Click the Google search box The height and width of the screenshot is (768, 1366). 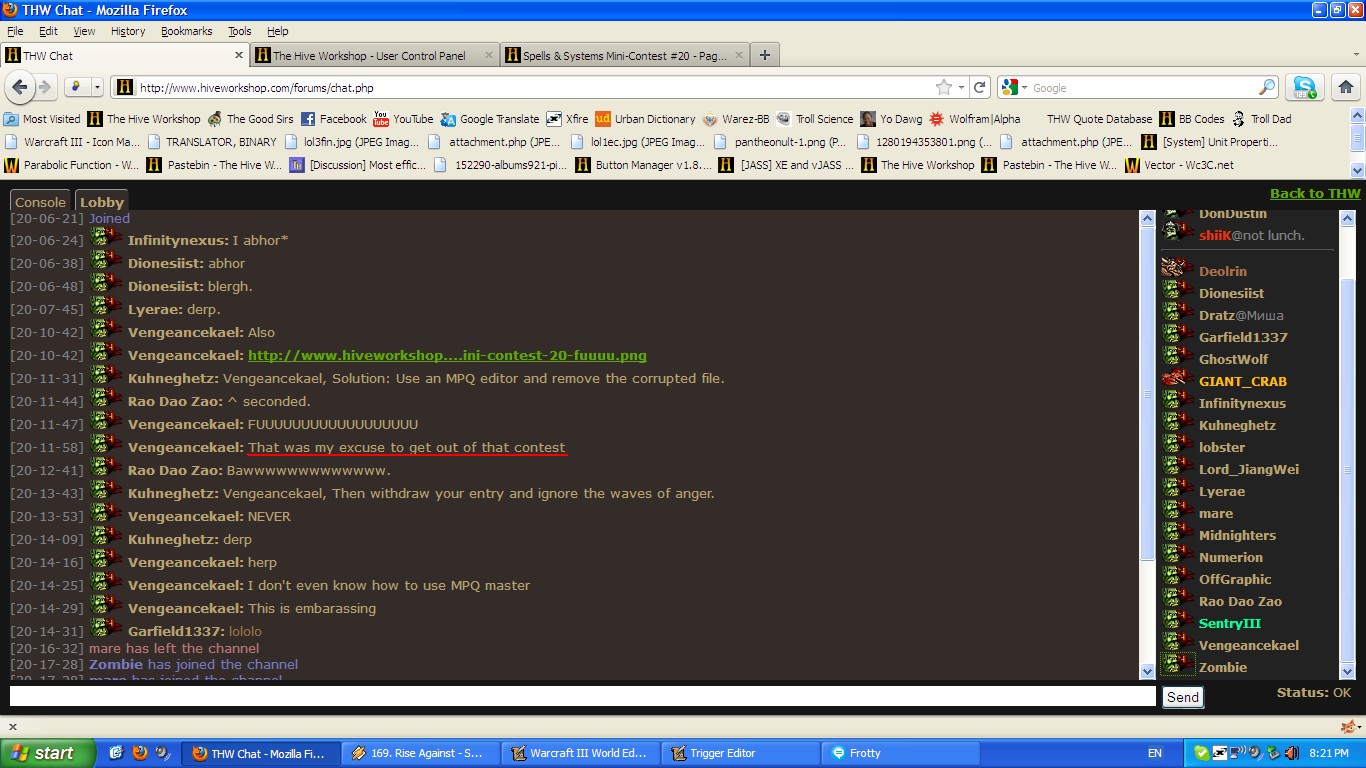coord(1143,88)
